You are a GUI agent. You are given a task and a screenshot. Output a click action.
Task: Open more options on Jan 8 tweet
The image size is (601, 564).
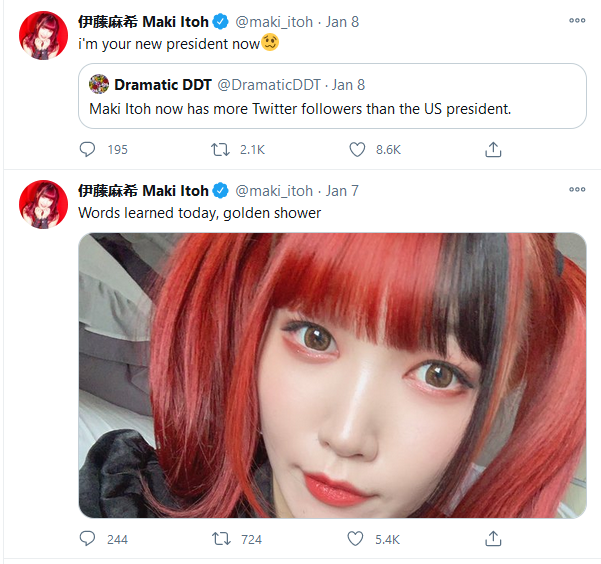tap(577, 20)
